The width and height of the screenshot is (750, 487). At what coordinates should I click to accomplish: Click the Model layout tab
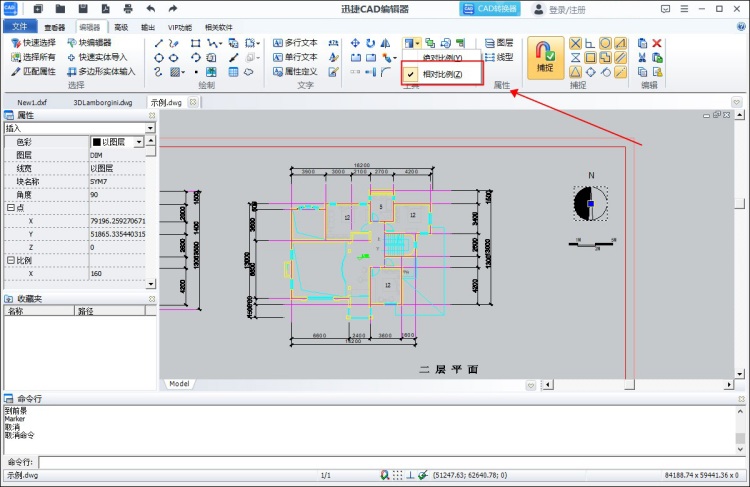click(179, 384)
